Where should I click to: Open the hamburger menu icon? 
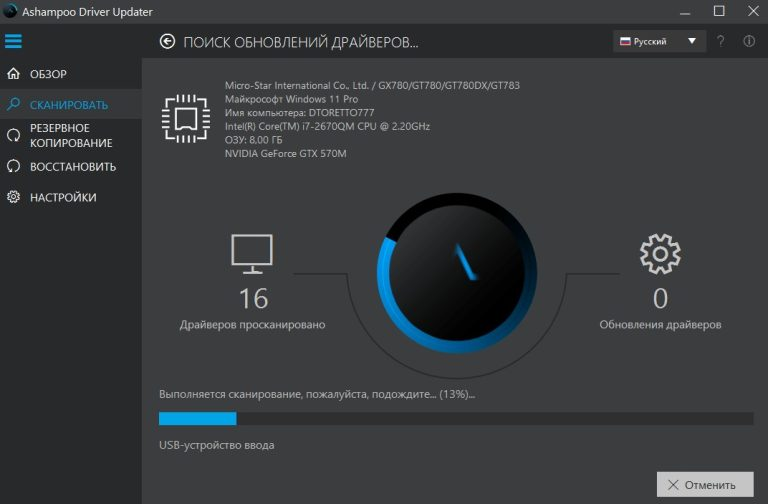tap(13, 41)
